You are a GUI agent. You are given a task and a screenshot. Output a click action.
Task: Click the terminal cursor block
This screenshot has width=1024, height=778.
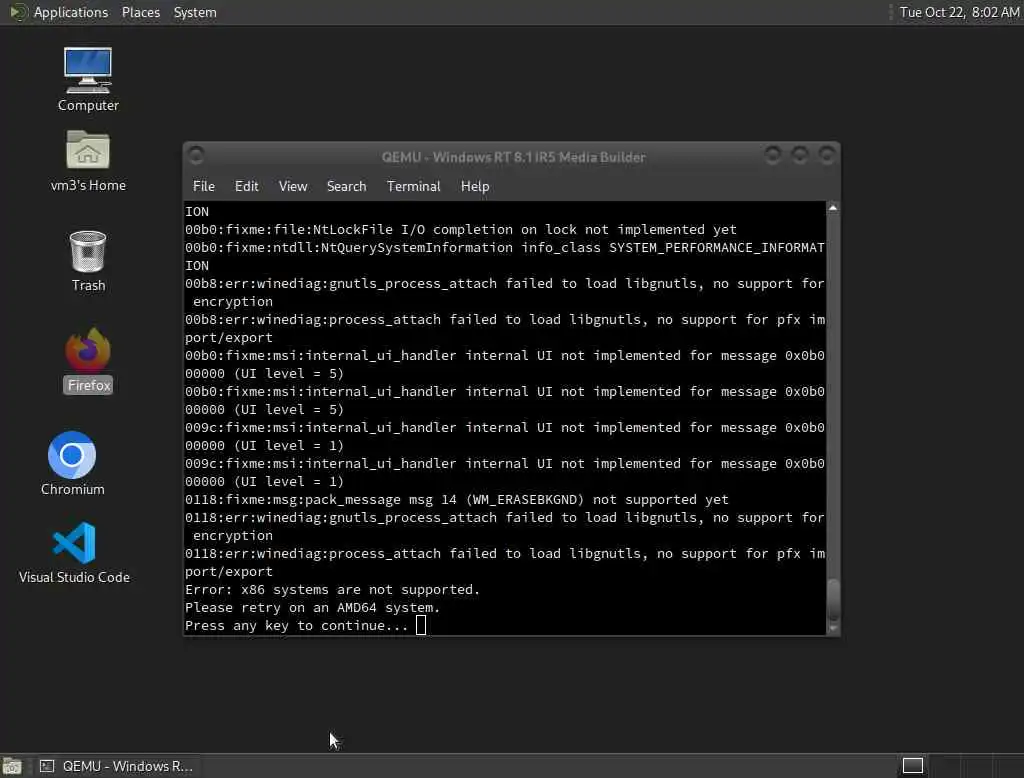(x=421, y=625)
